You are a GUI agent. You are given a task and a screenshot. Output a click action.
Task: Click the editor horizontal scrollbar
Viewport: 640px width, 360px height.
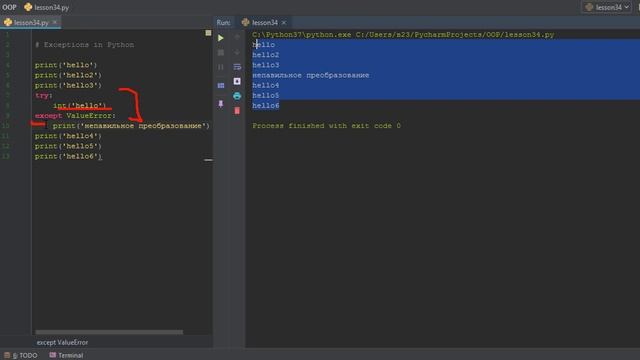pos(109,332)
